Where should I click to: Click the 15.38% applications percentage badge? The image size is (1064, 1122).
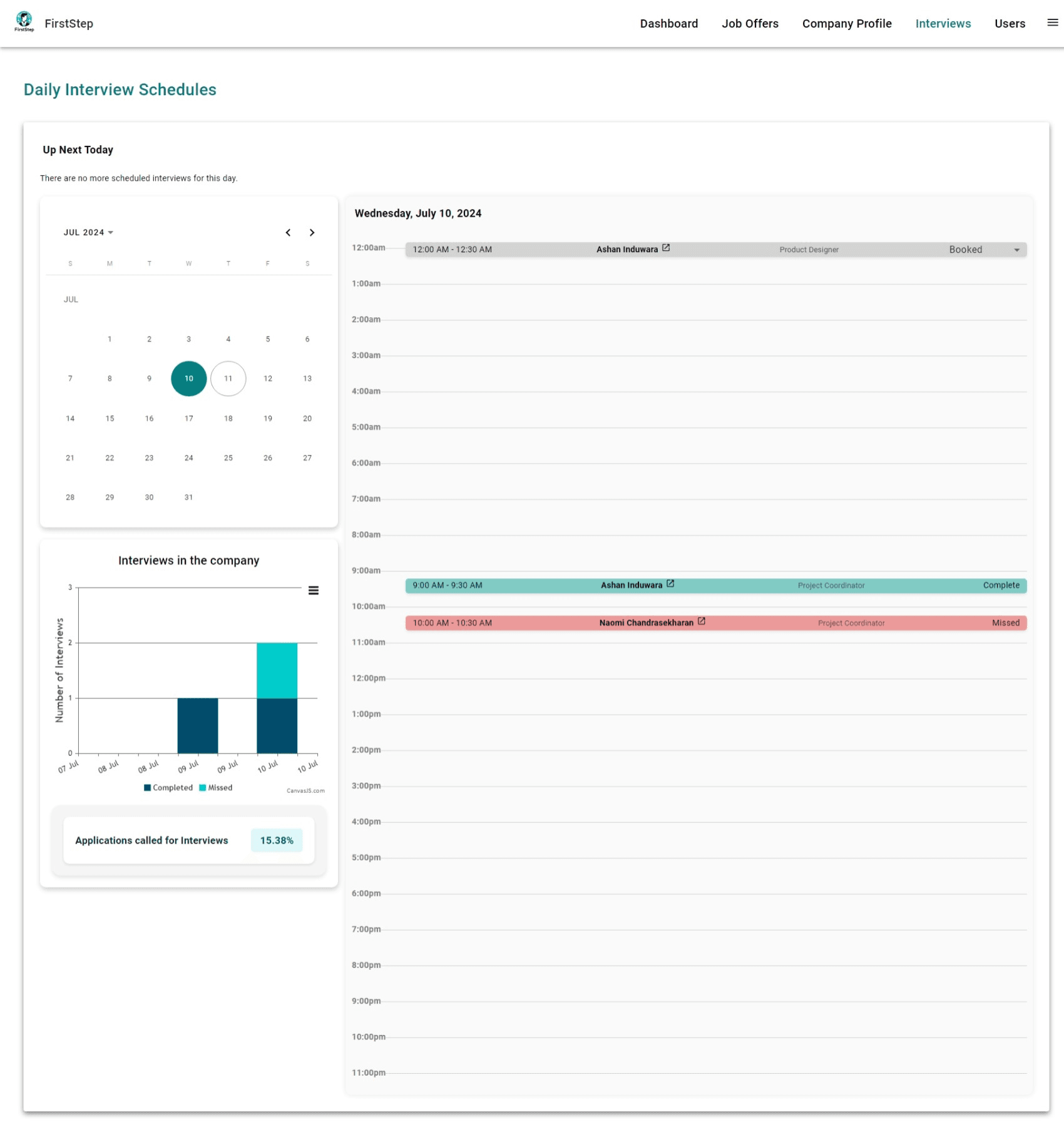[x=276, y=840]
